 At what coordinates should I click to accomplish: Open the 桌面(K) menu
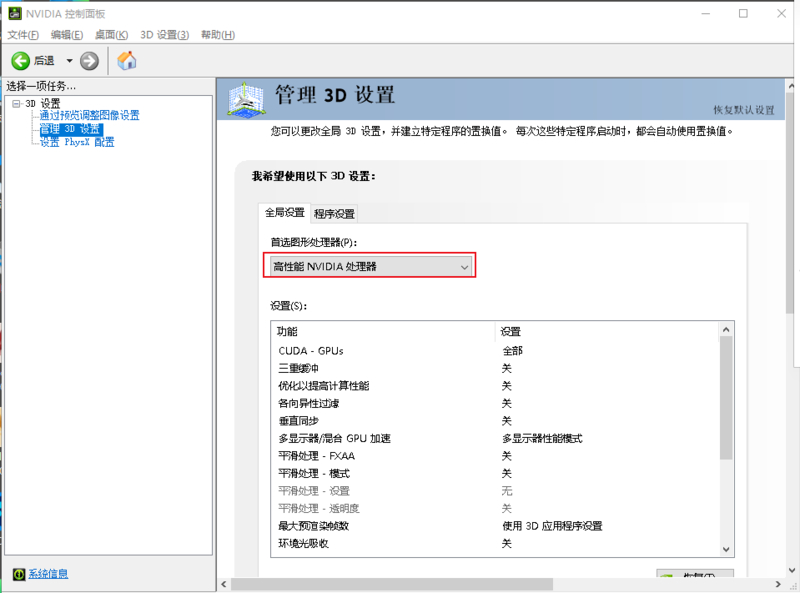(x=111, y=35)
